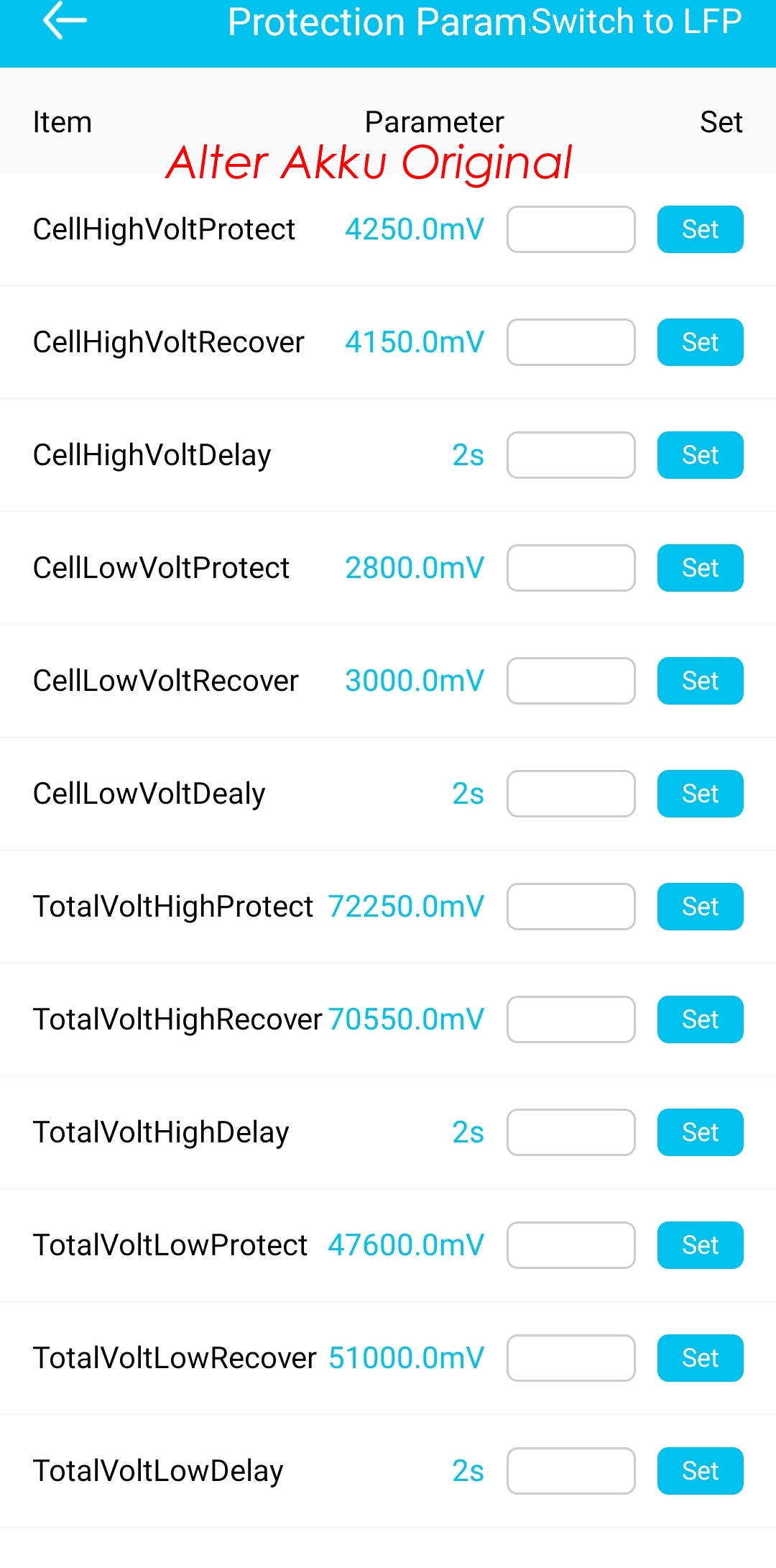Screen dimensions: 776x1568
Task: Tap the CellLowVoltRecover input field
Action: click(571, 681)
